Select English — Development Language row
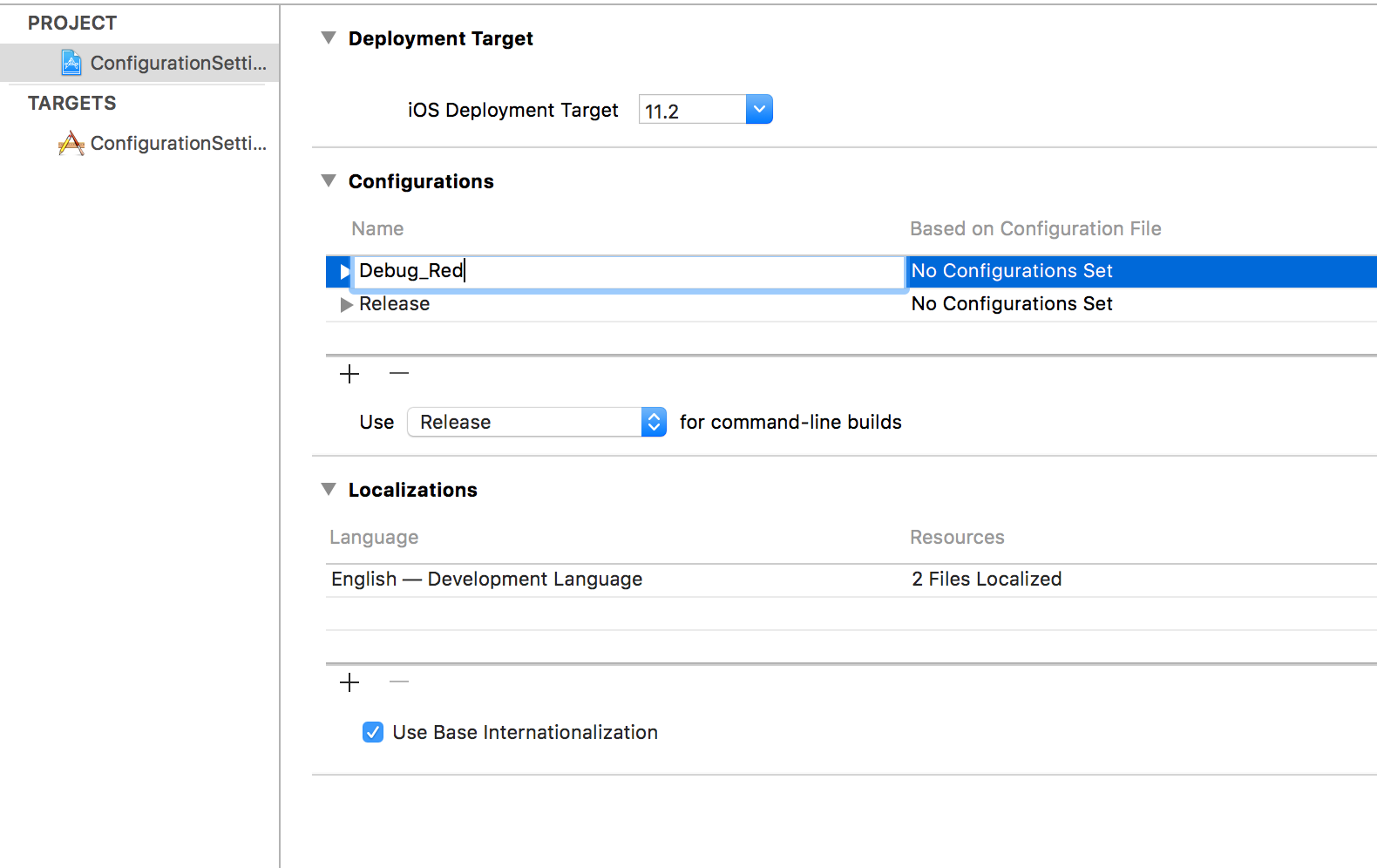This screenshot has width=1377, height=868. tap(851, 580)
